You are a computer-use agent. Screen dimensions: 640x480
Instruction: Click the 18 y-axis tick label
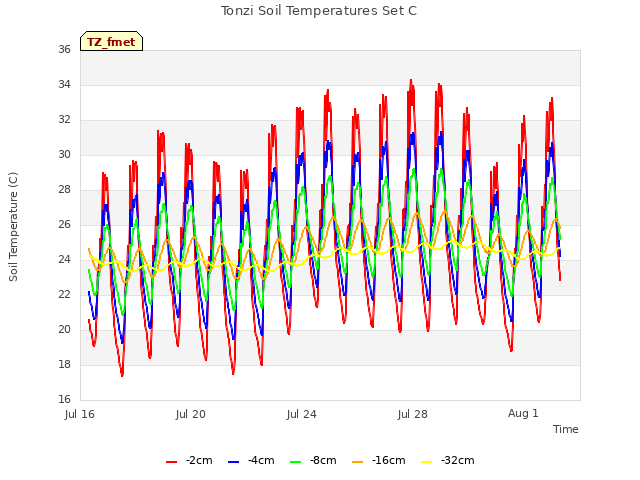[x=64, y=364]
